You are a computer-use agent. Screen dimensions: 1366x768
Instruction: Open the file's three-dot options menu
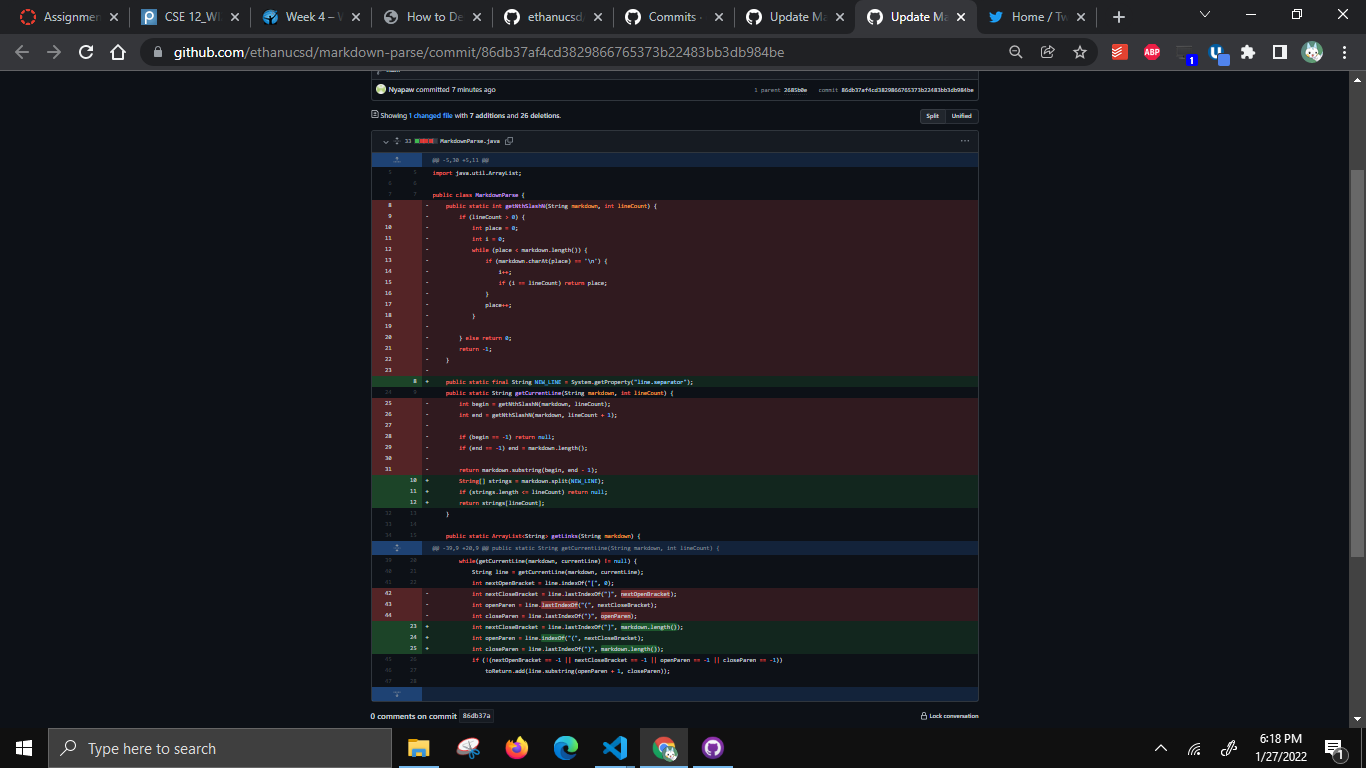[965, 141]
